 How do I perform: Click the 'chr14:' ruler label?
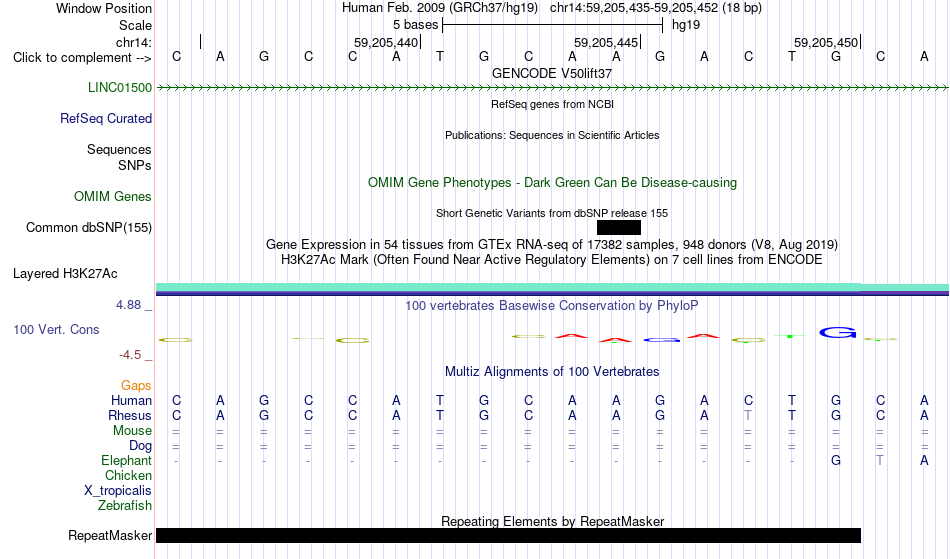click(x=134, y=42)
